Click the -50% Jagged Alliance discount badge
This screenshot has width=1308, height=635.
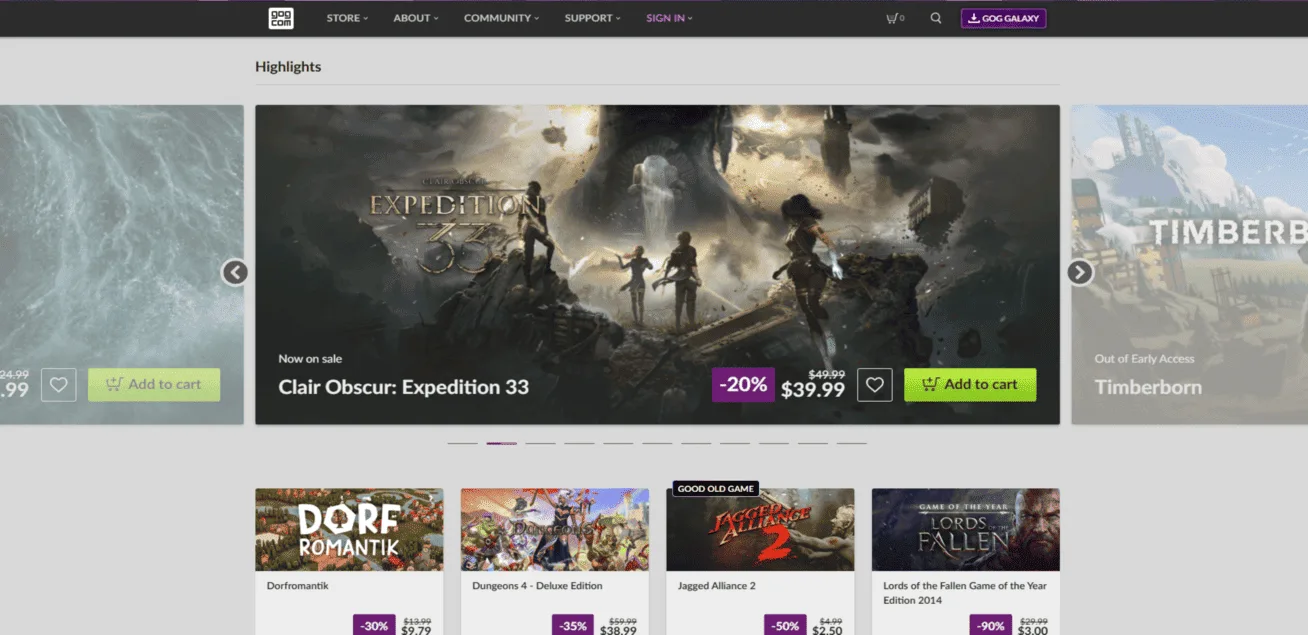click(x=786, y=625)
